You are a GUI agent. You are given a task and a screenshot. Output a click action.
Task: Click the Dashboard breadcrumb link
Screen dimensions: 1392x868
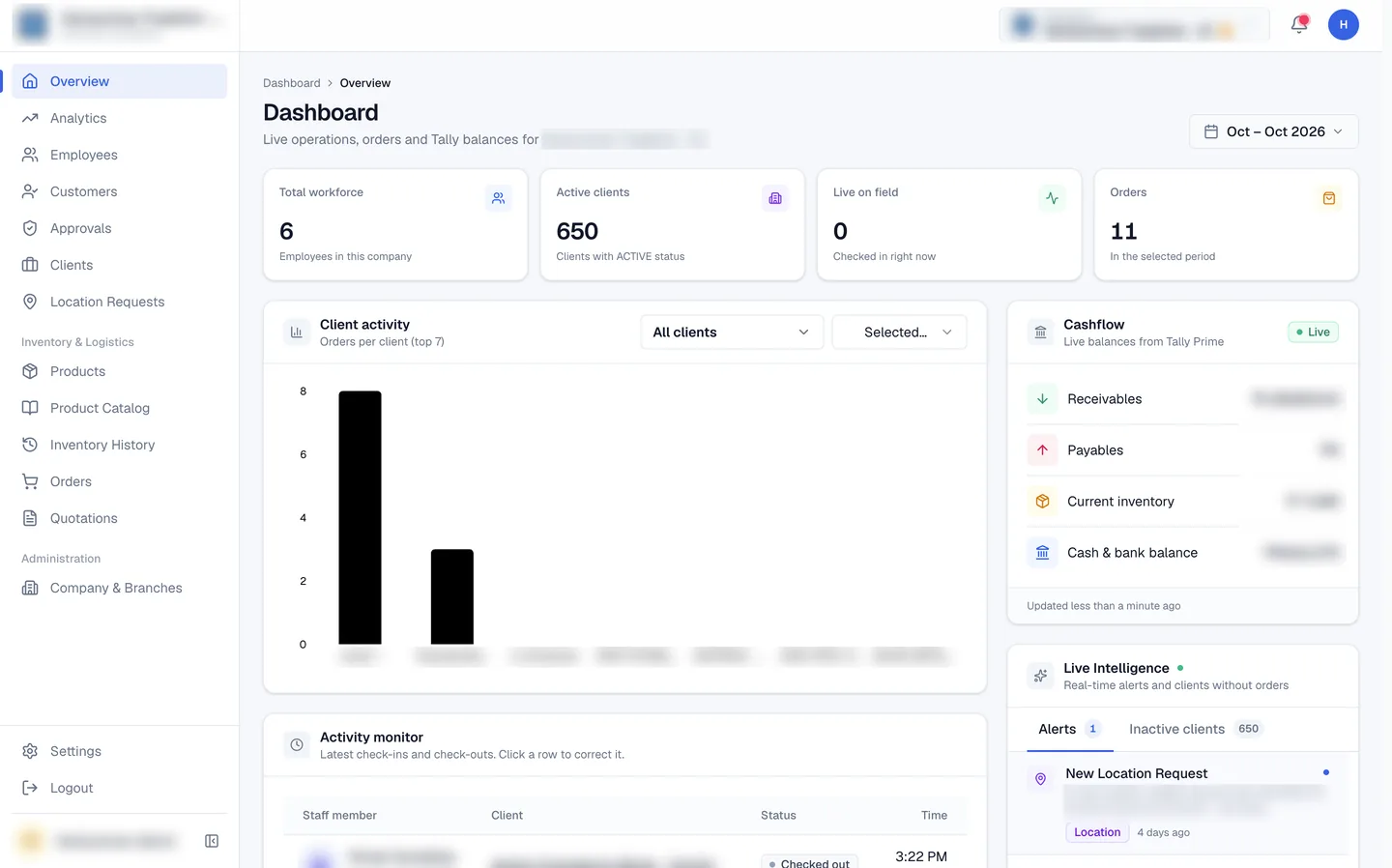292,83
